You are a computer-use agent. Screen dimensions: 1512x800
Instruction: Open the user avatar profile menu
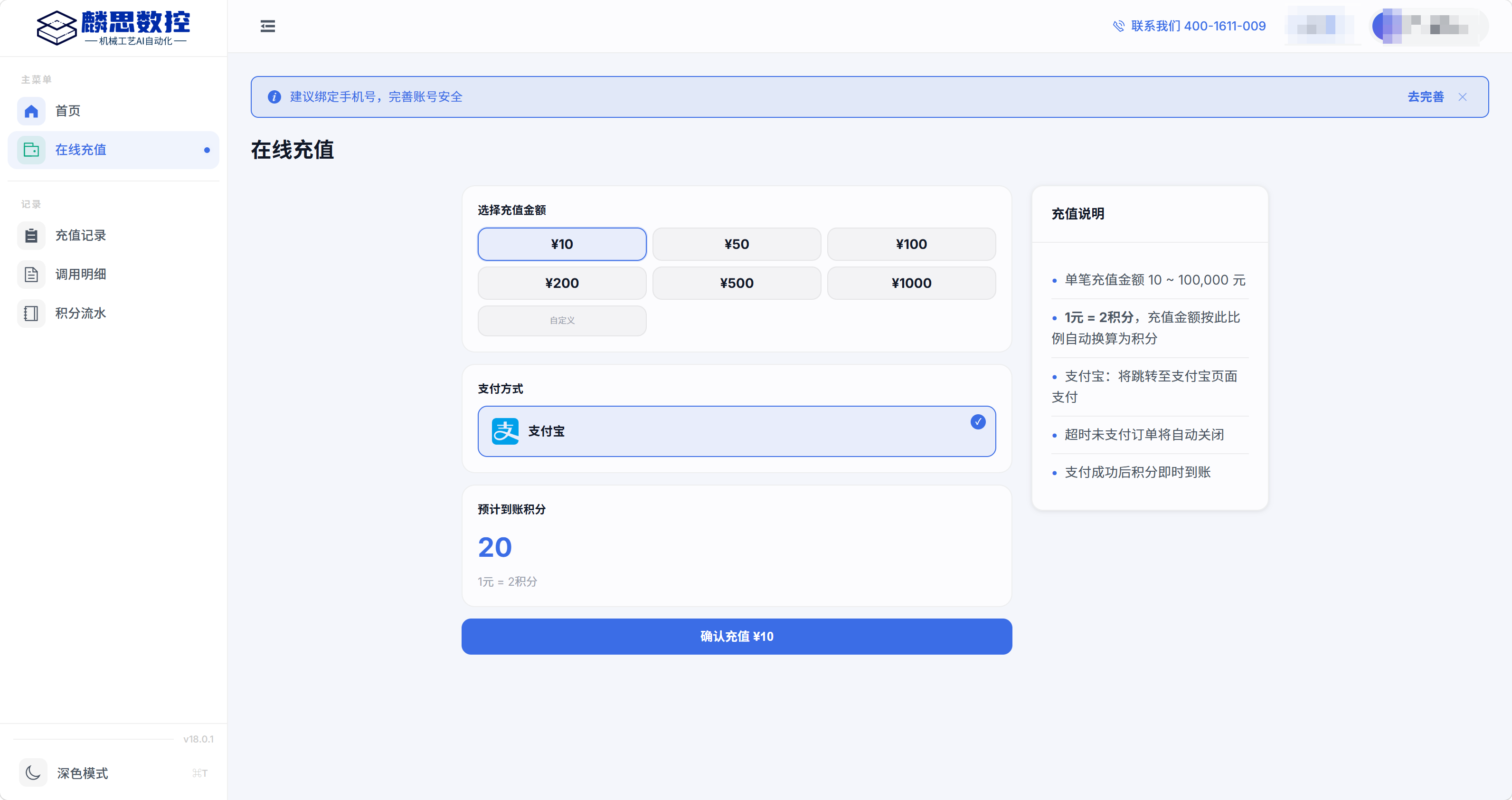(x=1428, y=26)
